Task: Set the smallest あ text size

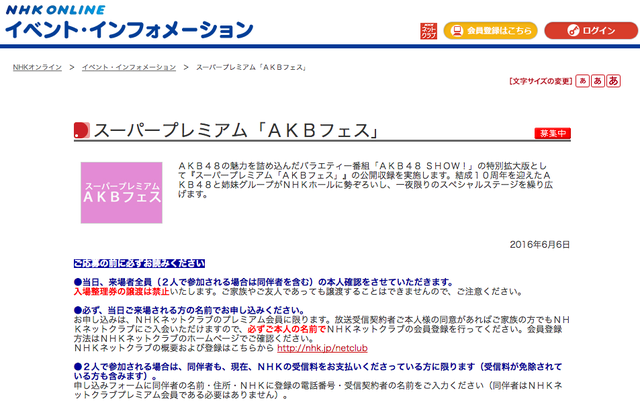Action: (582, 81)
